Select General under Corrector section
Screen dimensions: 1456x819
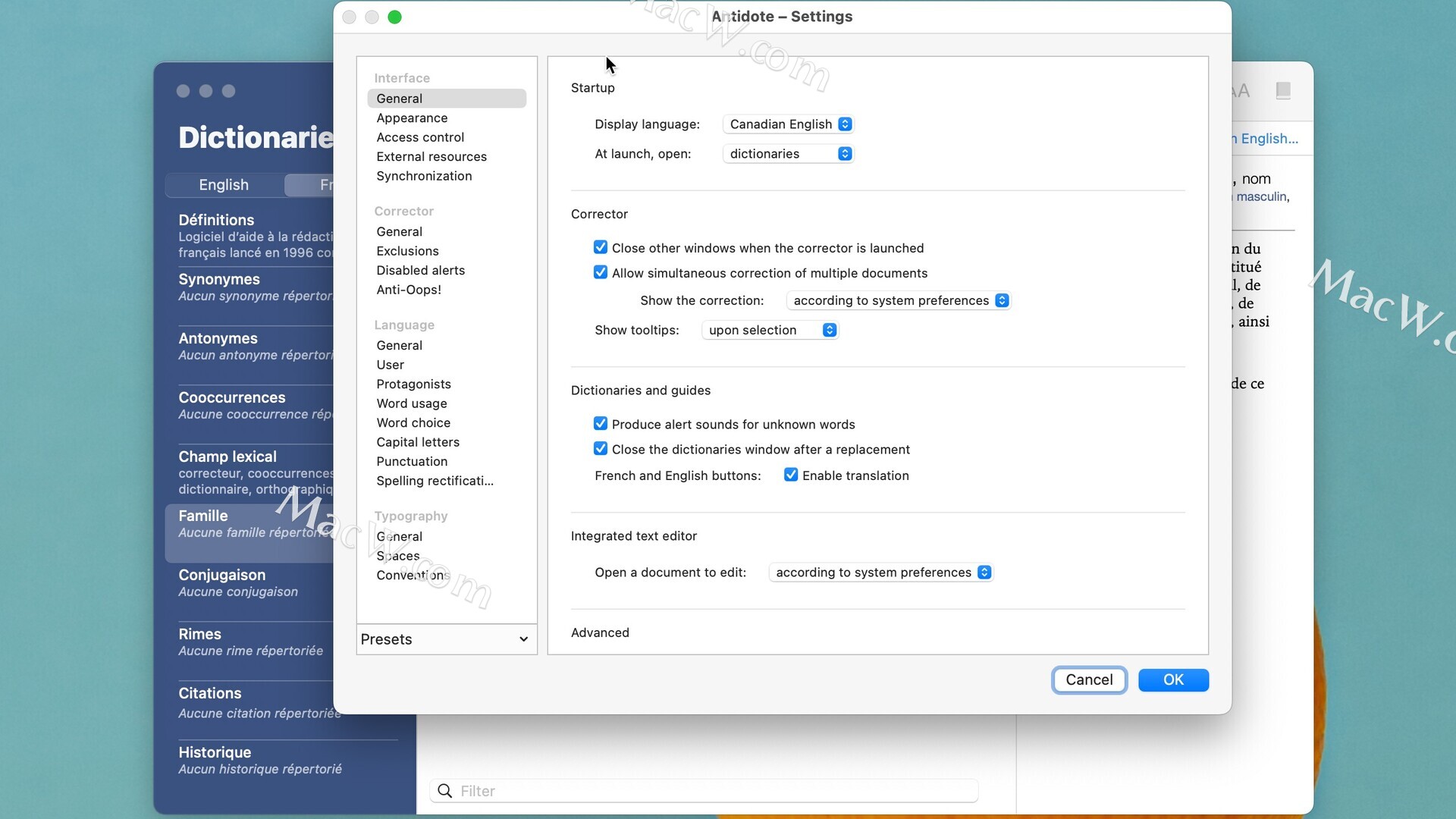click(x=399, y=231)
